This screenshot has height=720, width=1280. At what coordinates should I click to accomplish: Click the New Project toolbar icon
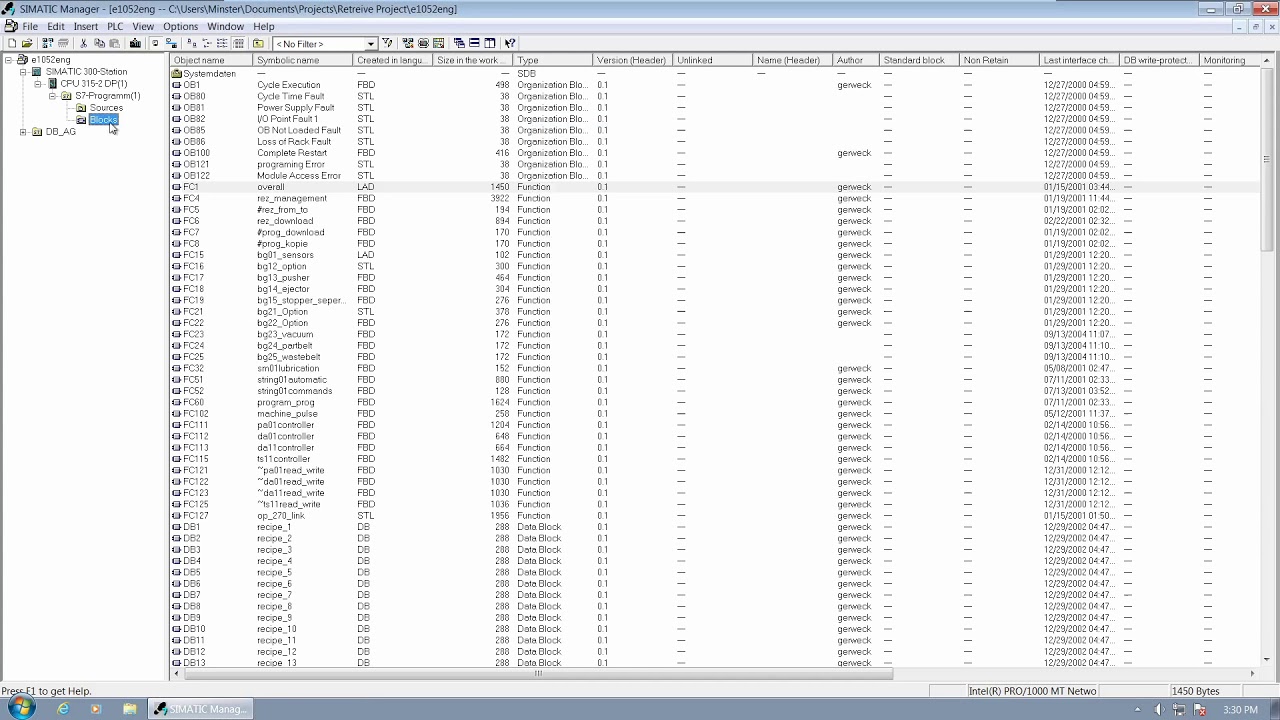(12, 43)
